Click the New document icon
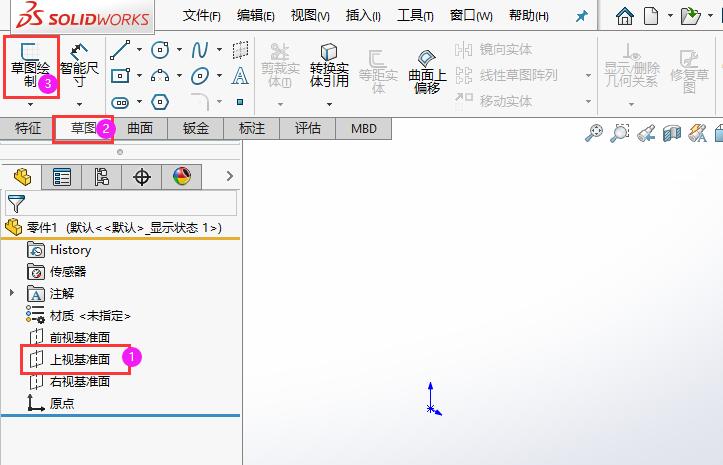 (651, 17)
